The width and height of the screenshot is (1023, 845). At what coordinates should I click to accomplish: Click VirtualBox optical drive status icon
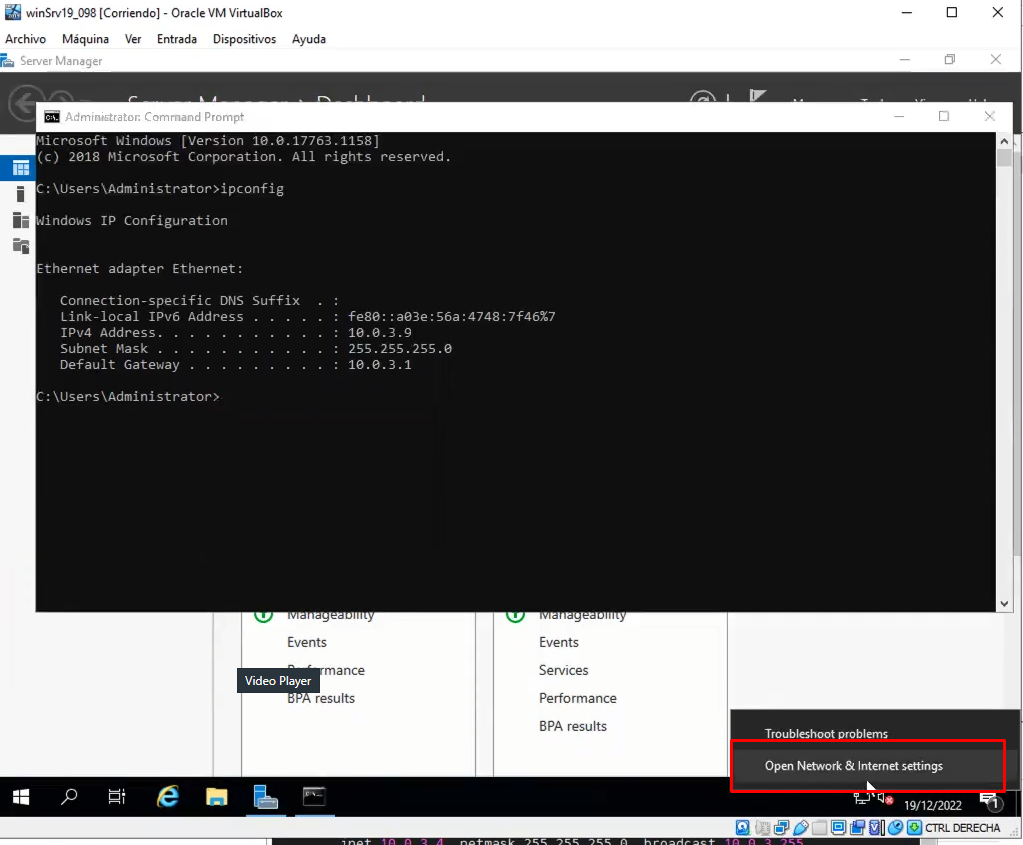coord(762,828)
